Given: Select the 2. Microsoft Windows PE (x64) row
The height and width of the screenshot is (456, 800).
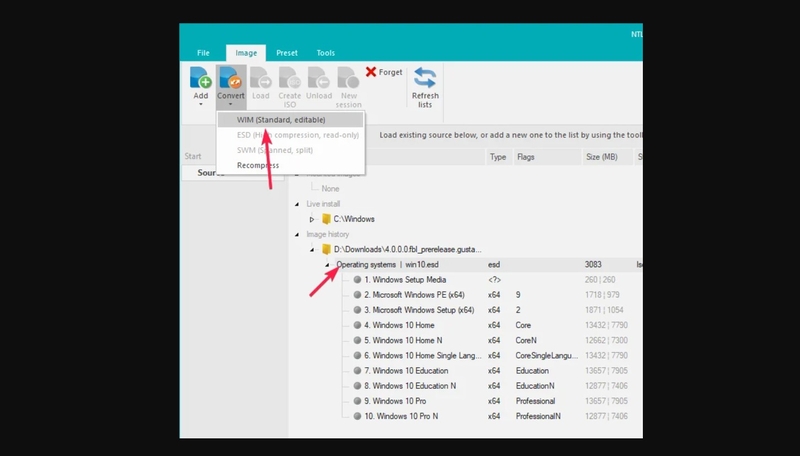Looking at the screenshot, I should click(x=414, y=295).
